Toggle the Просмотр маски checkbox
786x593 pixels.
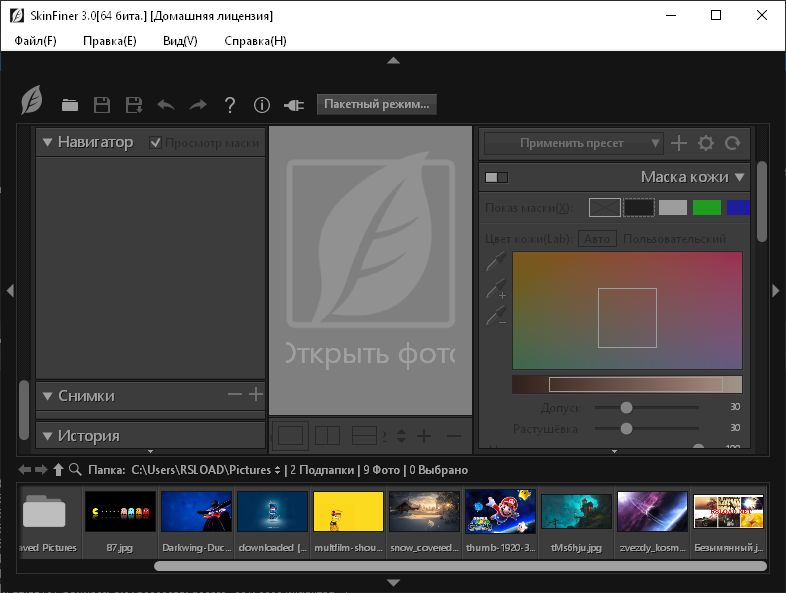[155, 142]
